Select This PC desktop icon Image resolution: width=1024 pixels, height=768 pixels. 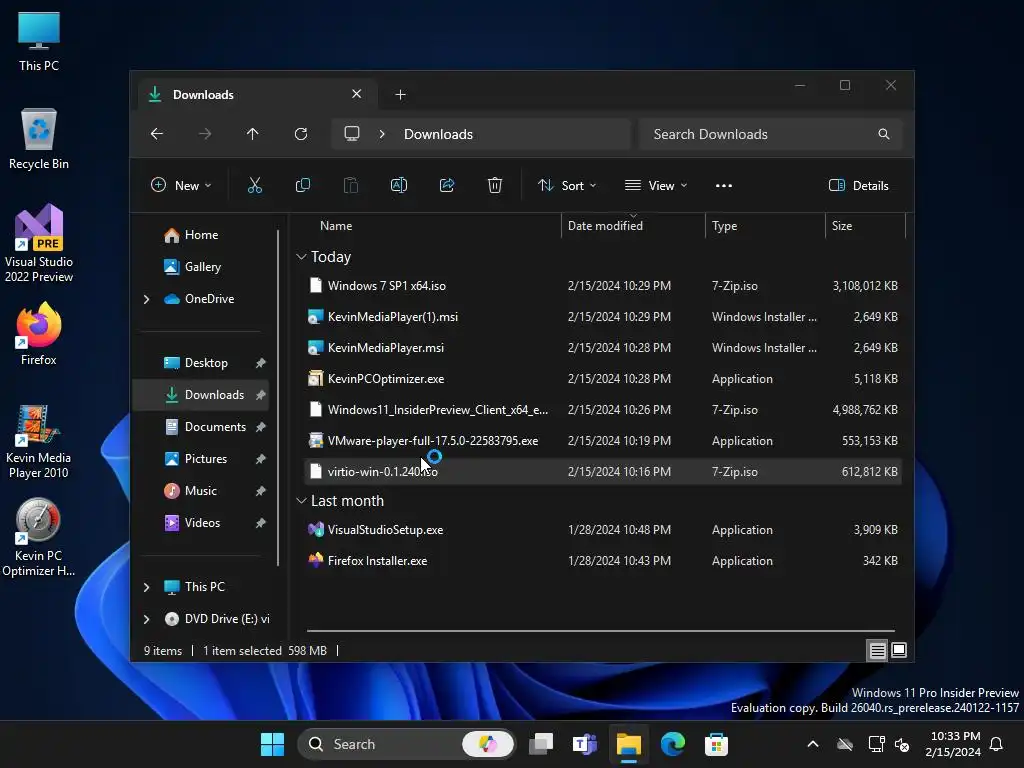[x=39, y=41]
